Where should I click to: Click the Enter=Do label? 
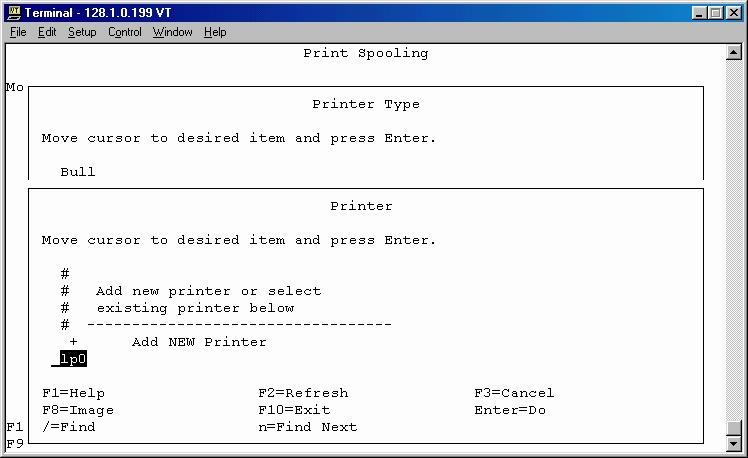point(510,410)
